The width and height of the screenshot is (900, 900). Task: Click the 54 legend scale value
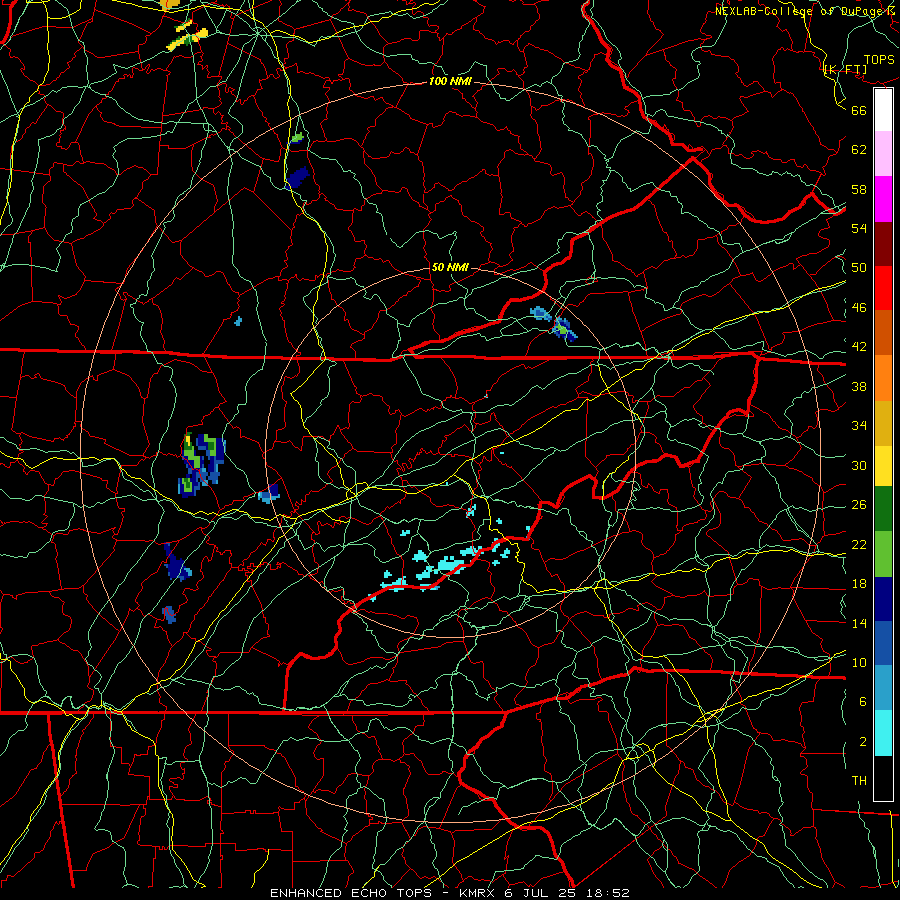(859, 228)
